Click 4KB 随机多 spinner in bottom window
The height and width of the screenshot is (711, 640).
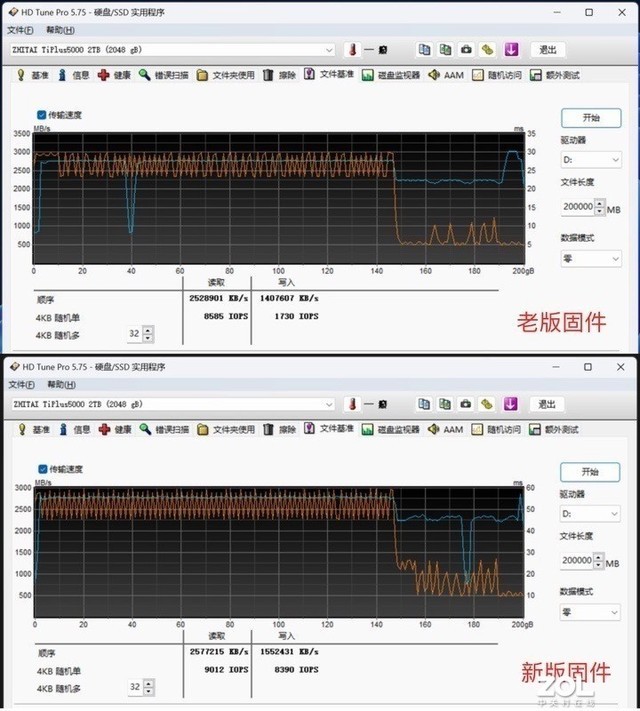tap(149, 687)
